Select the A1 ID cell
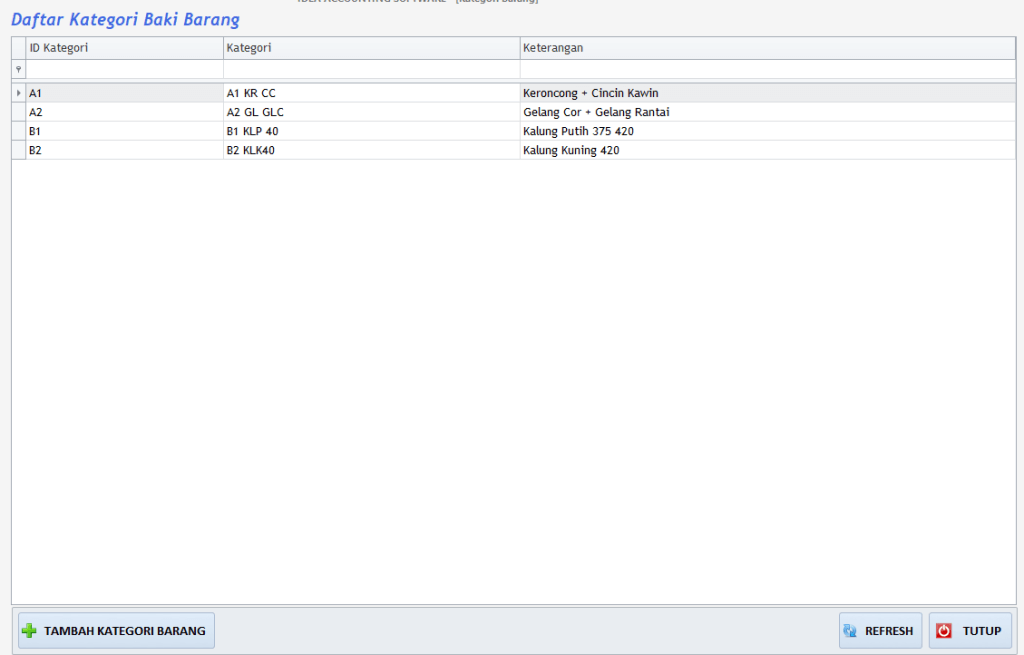The width and height of the screenshot is (1024, 655). (x=124, y=93)
